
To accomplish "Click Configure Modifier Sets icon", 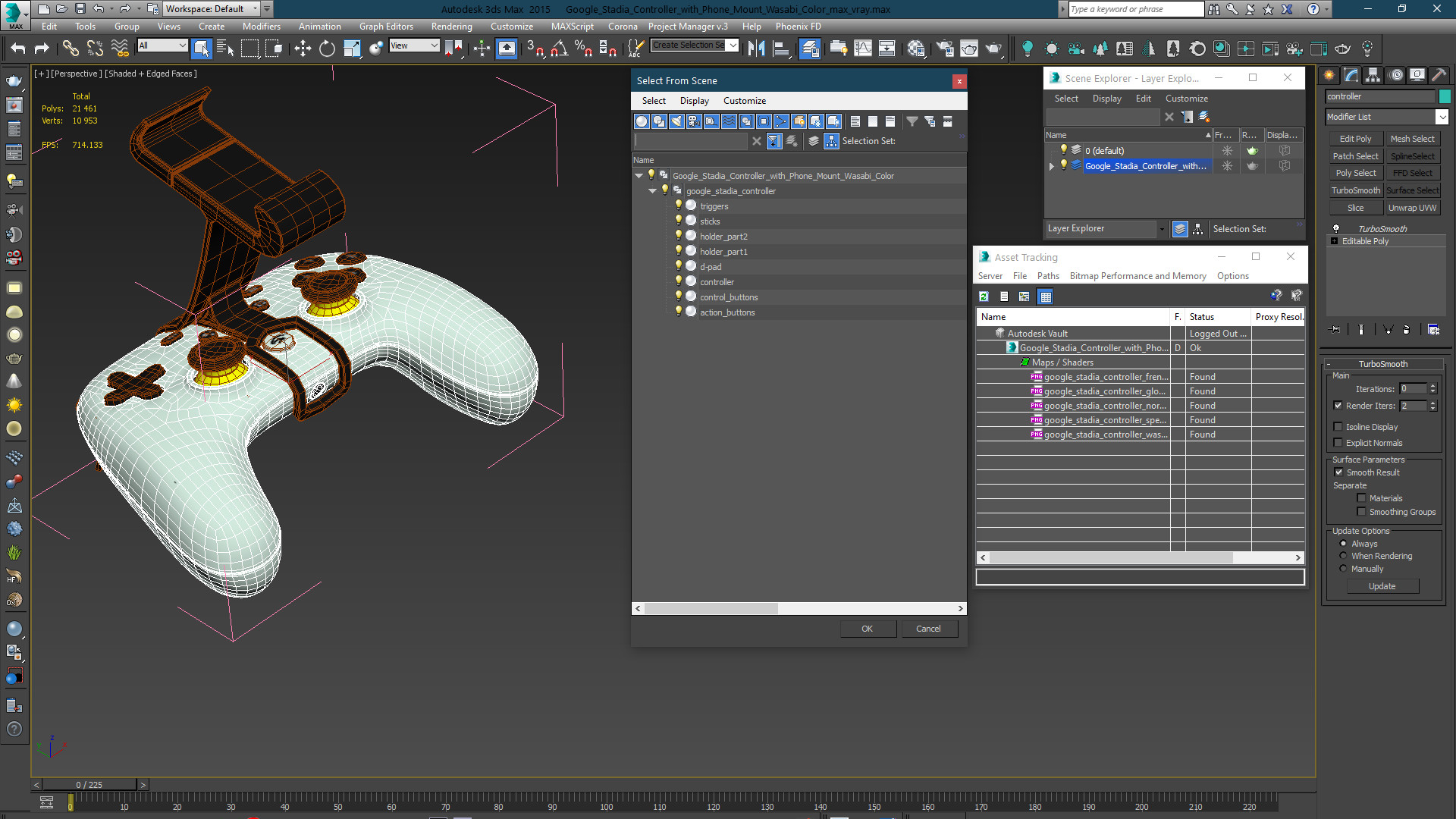I will point(1433,329).
